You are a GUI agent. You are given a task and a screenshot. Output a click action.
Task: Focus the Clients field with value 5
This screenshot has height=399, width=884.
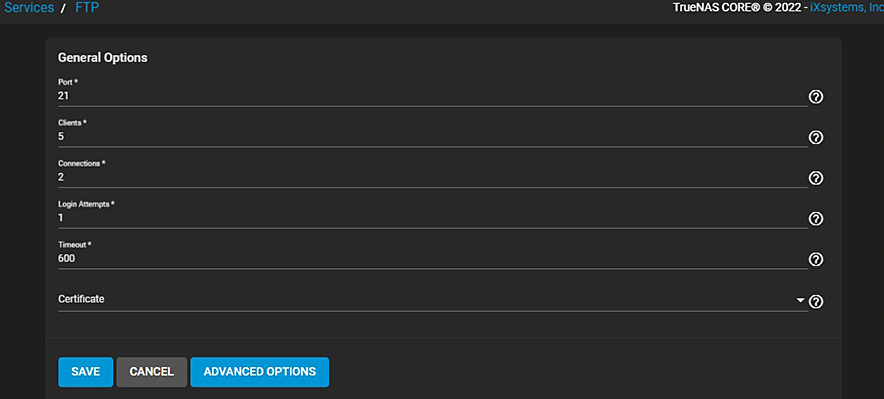(x=432, y=137)
